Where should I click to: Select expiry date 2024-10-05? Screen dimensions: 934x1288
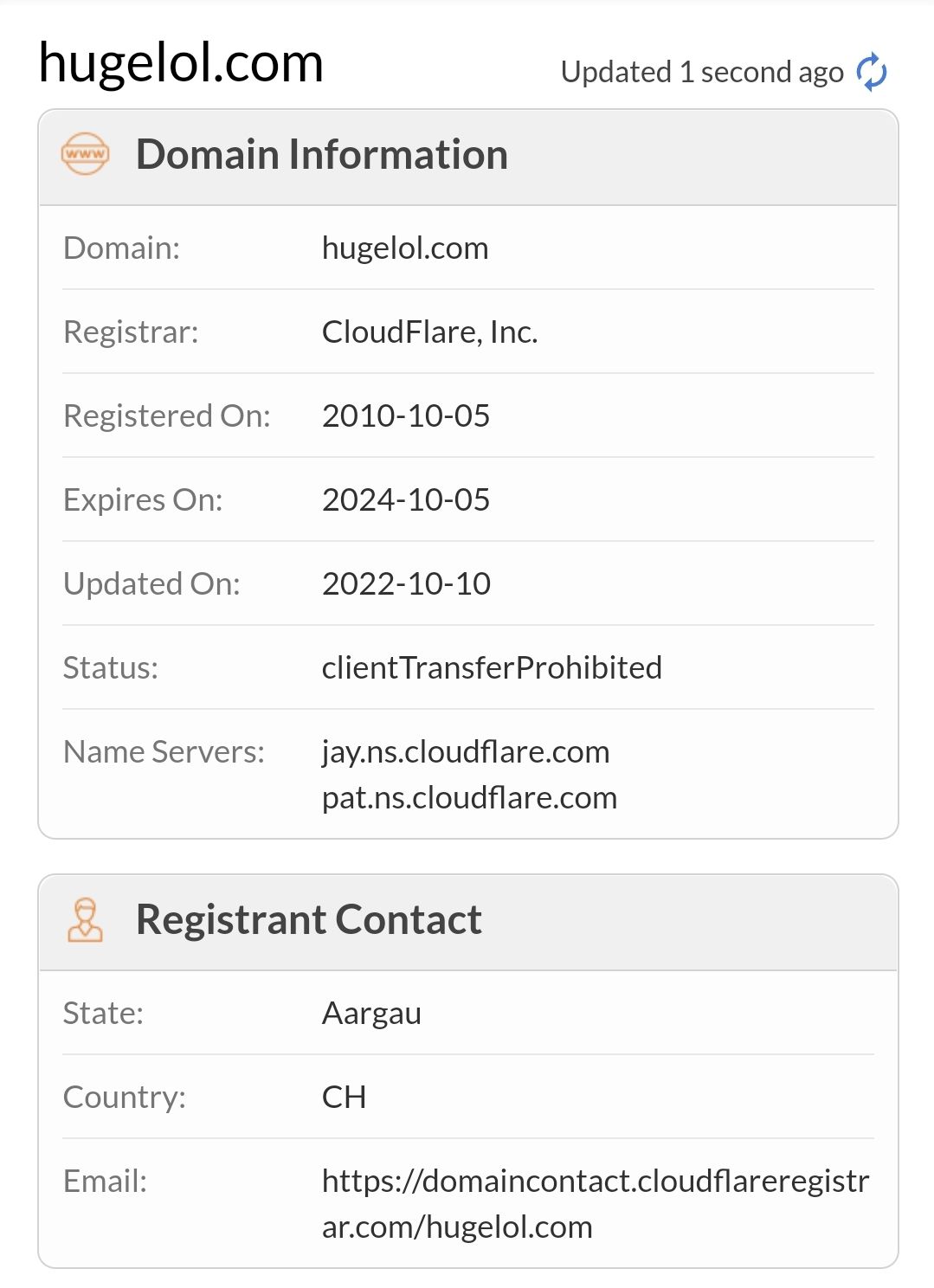(x=406, y=500)
